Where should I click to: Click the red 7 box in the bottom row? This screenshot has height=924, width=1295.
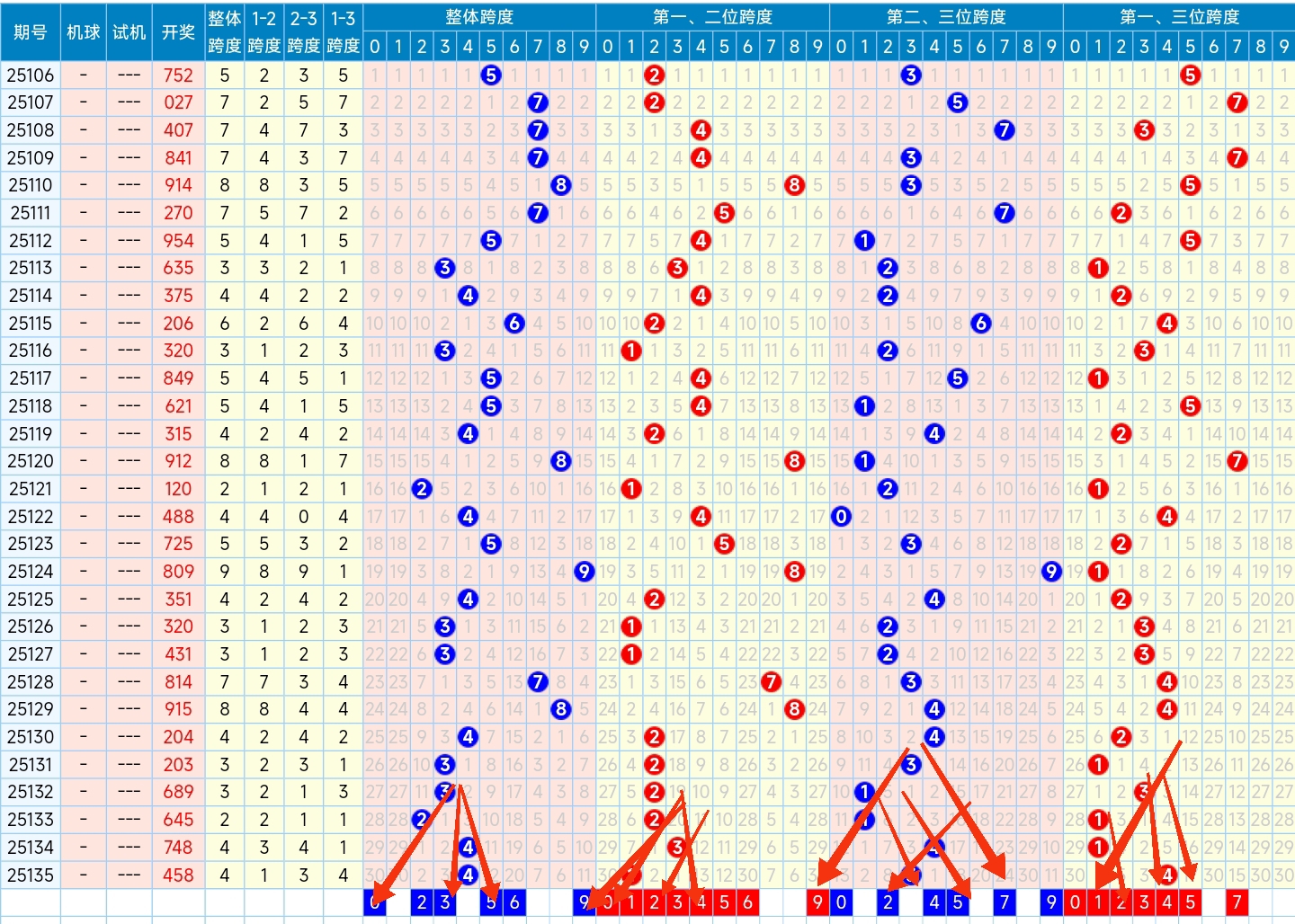point(1237,902)
